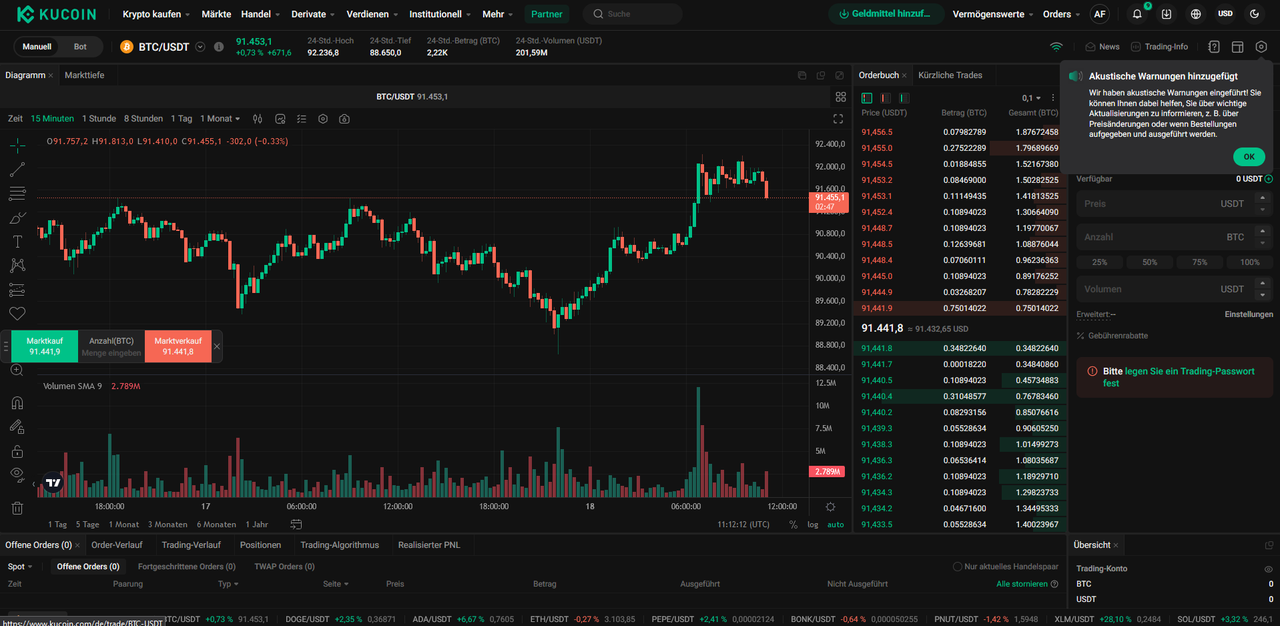Click the Suche search box

(633, 14)
